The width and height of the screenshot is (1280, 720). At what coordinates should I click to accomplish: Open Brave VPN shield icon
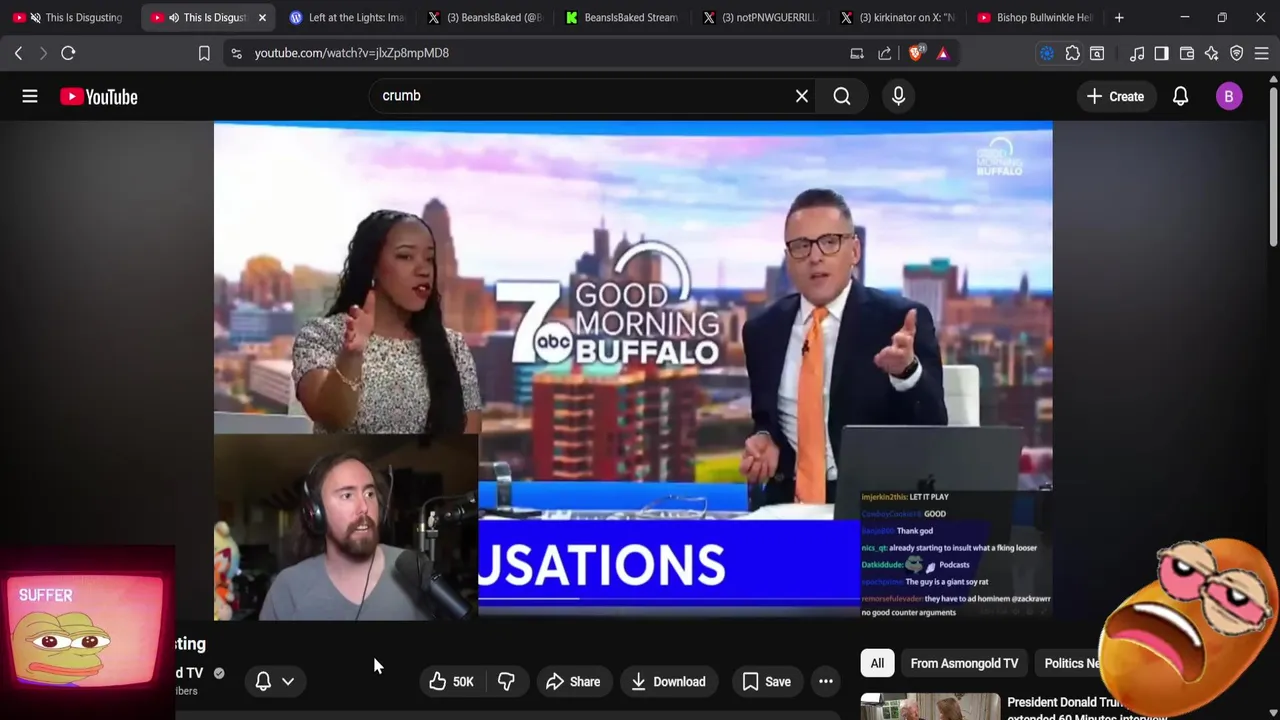point(1237,53)
